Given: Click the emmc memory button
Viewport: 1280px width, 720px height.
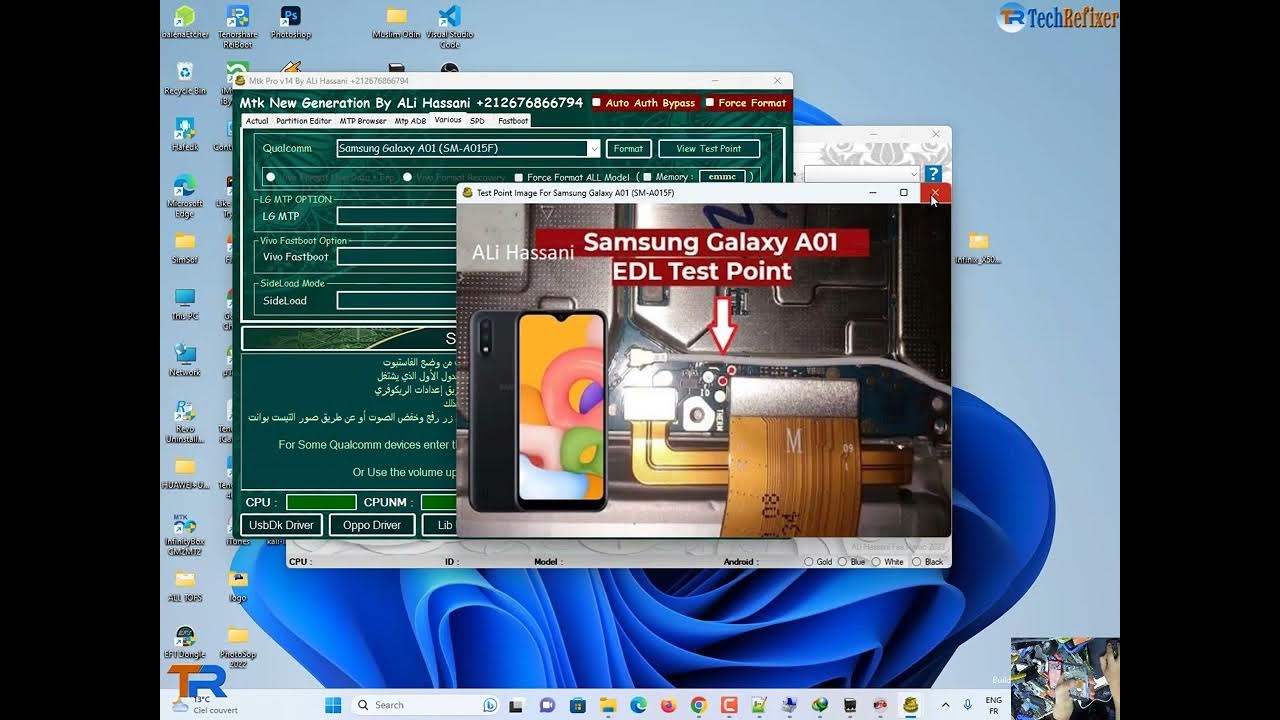Looking at the screenshot, I should click(722, 177).
